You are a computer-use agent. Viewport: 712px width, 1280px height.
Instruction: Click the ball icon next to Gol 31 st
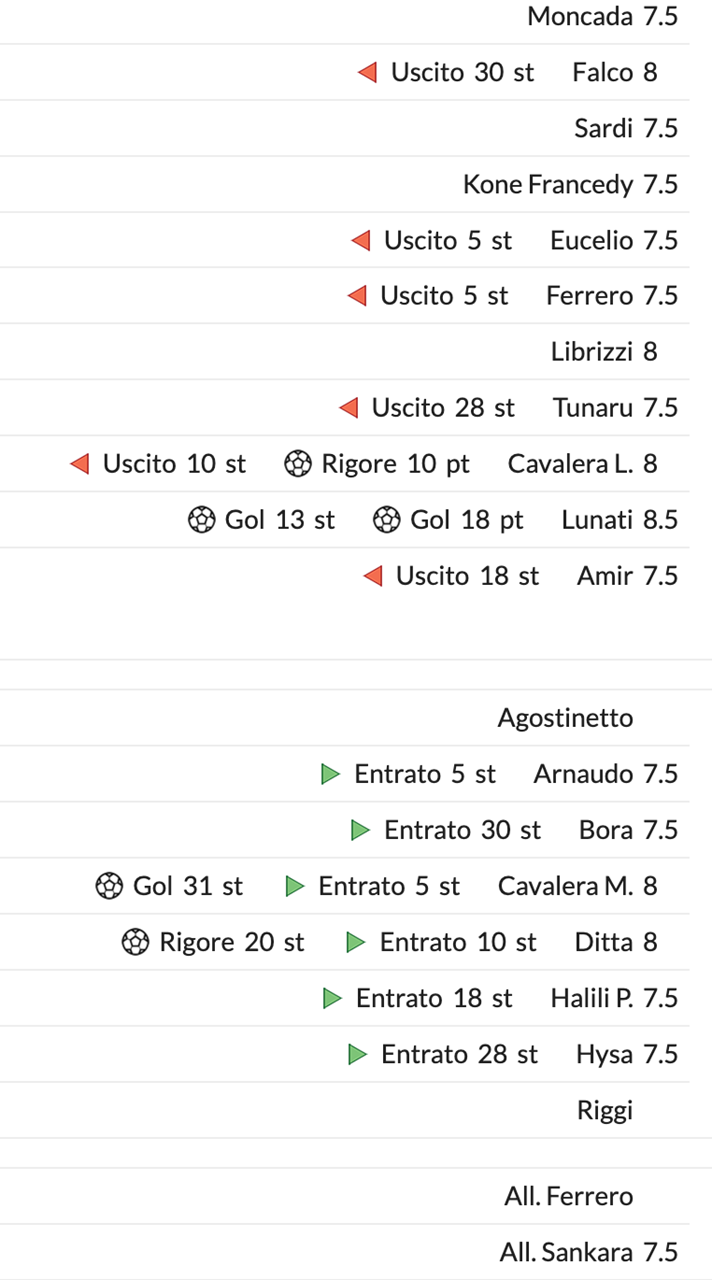109,886
